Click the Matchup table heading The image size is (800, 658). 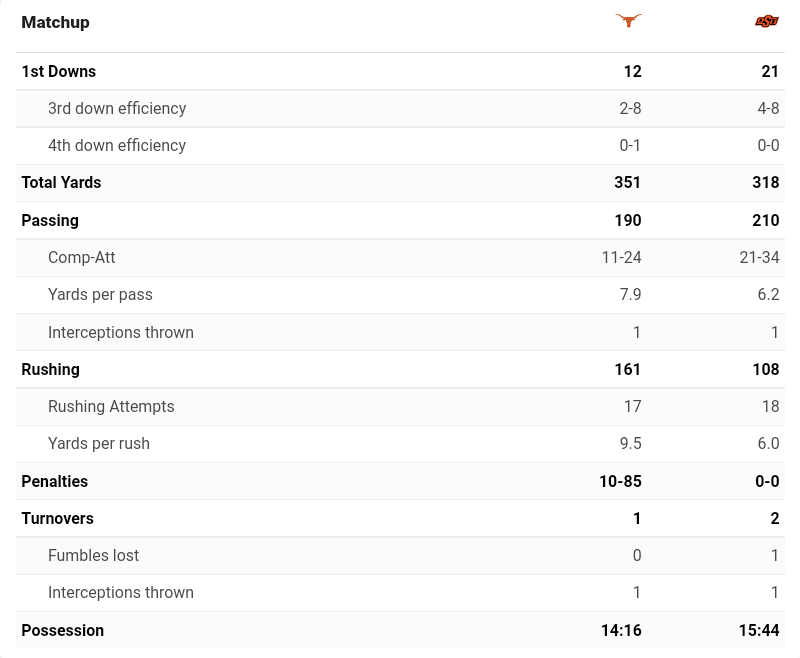pos(55,22)
